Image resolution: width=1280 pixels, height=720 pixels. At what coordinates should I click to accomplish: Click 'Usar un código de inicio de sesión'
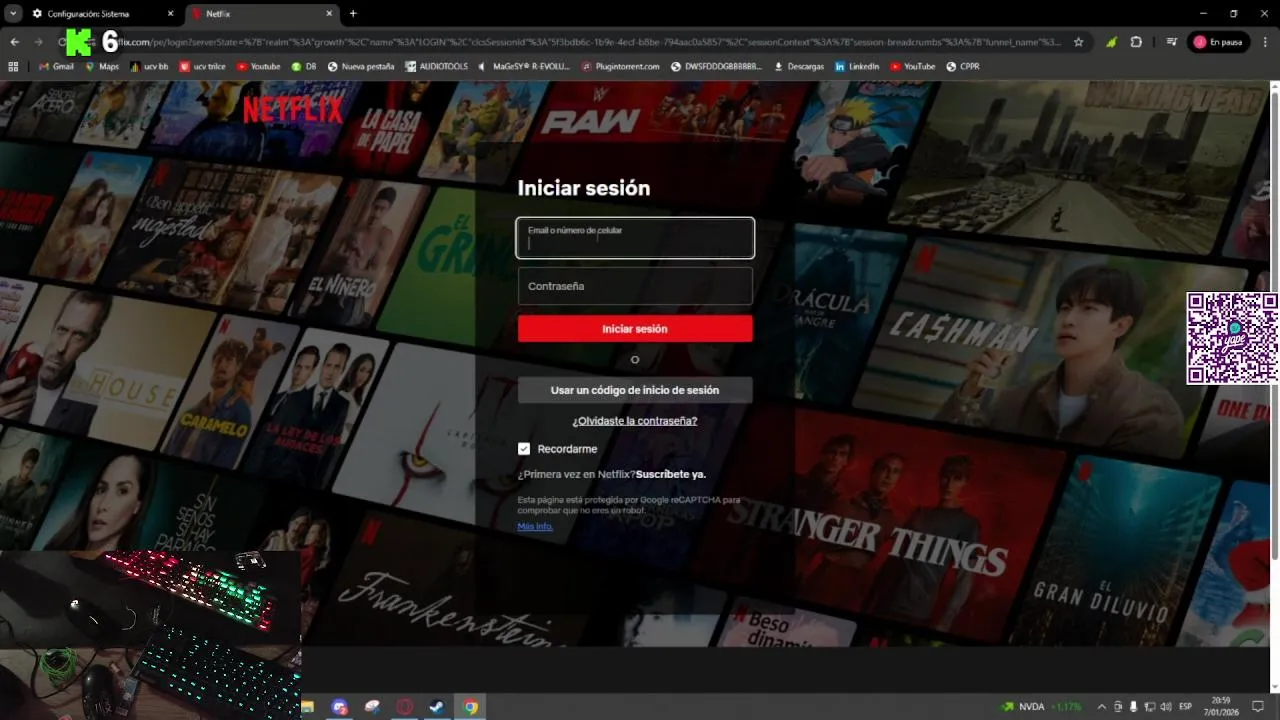635,390
